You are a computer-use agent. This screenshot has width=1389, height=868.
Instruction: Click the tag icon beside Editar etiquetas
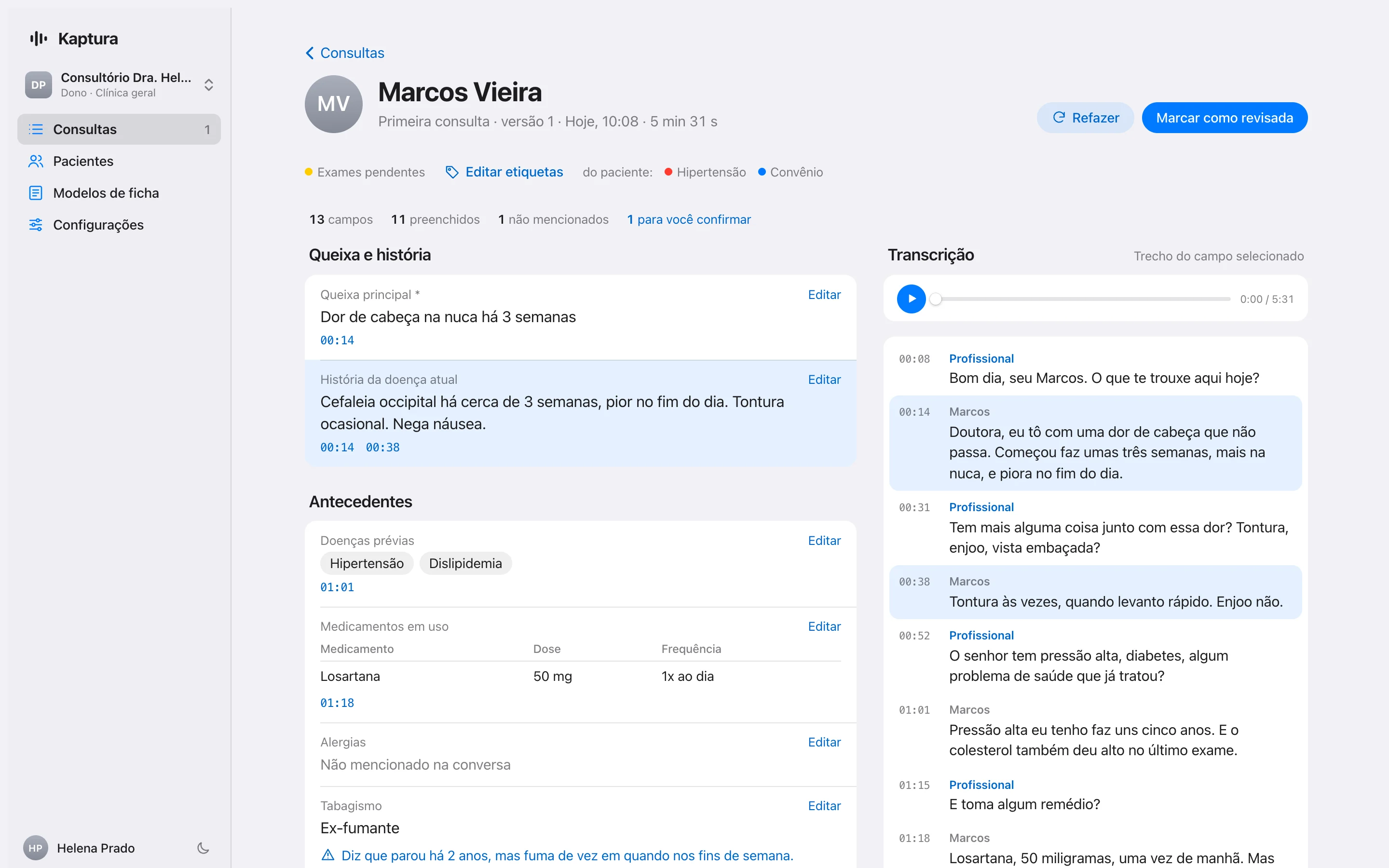click(452, 172)
